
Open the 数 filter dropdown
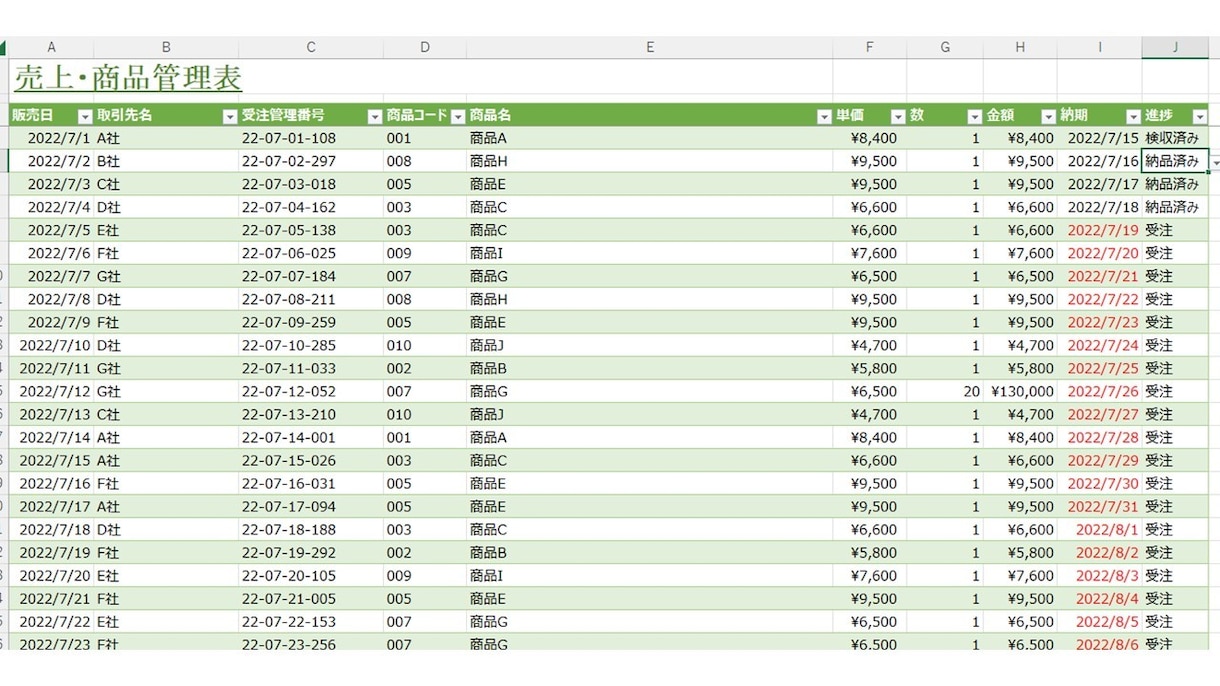click(x=974, y=116)
